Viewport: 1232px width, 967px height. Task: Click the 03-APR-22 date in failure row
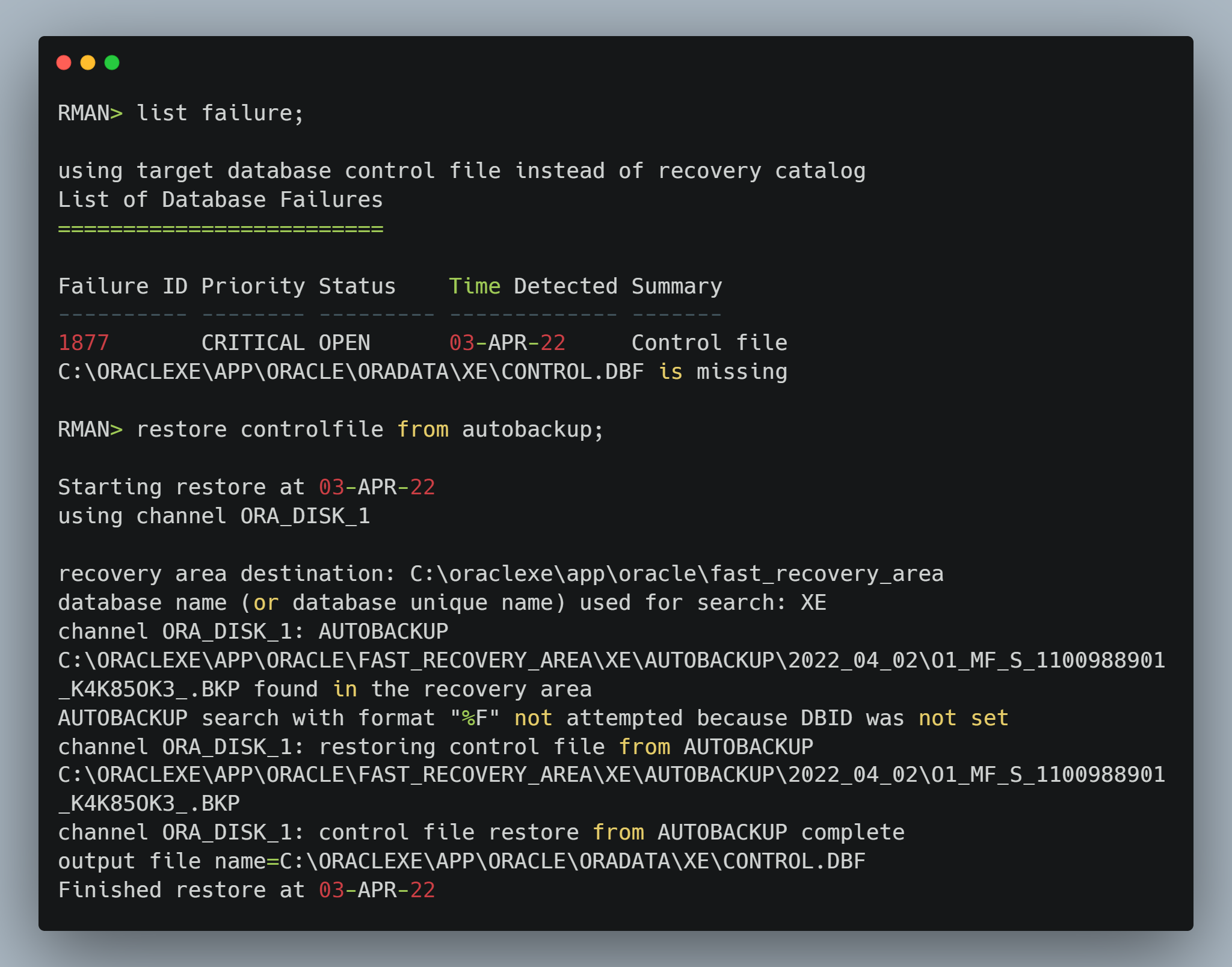[507, 343]
